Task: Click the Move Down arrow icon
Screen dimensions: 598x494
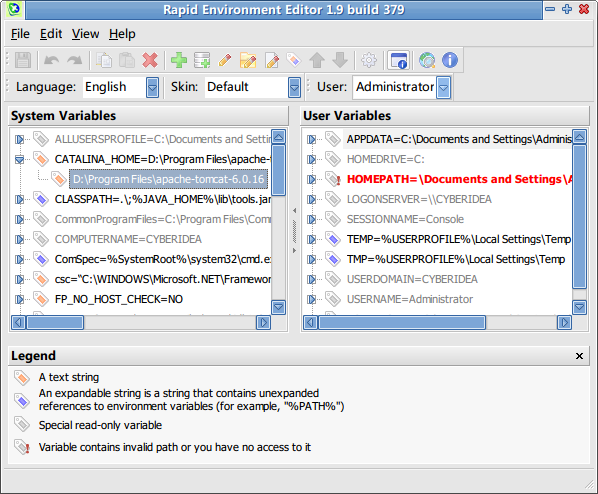Action: (x=340, y=60)
